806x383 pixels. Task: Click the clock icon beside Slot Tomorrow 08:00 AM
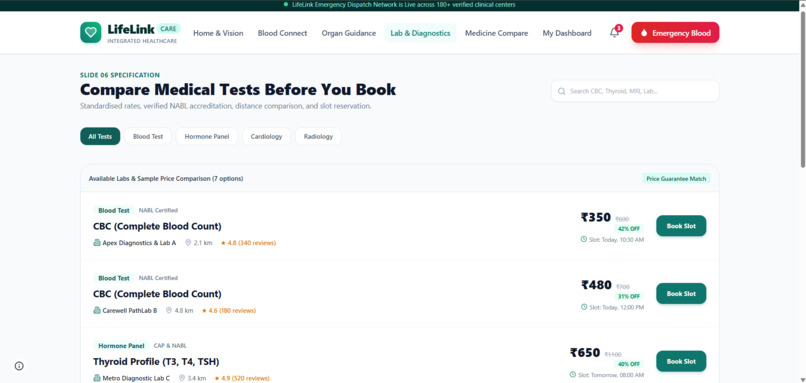573,374
